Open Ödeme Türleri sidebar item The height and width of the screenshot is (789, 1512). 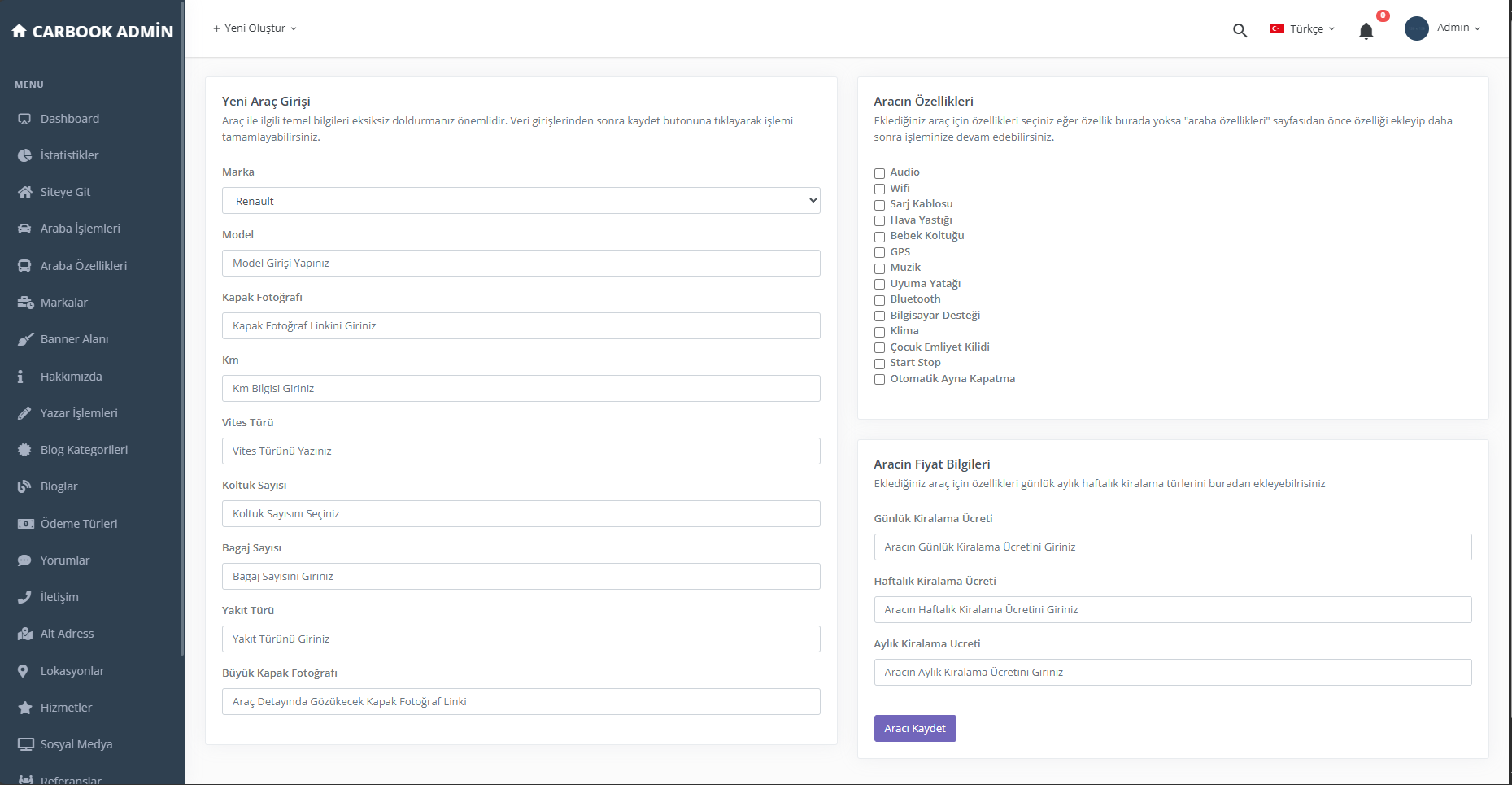coord(79,524)
